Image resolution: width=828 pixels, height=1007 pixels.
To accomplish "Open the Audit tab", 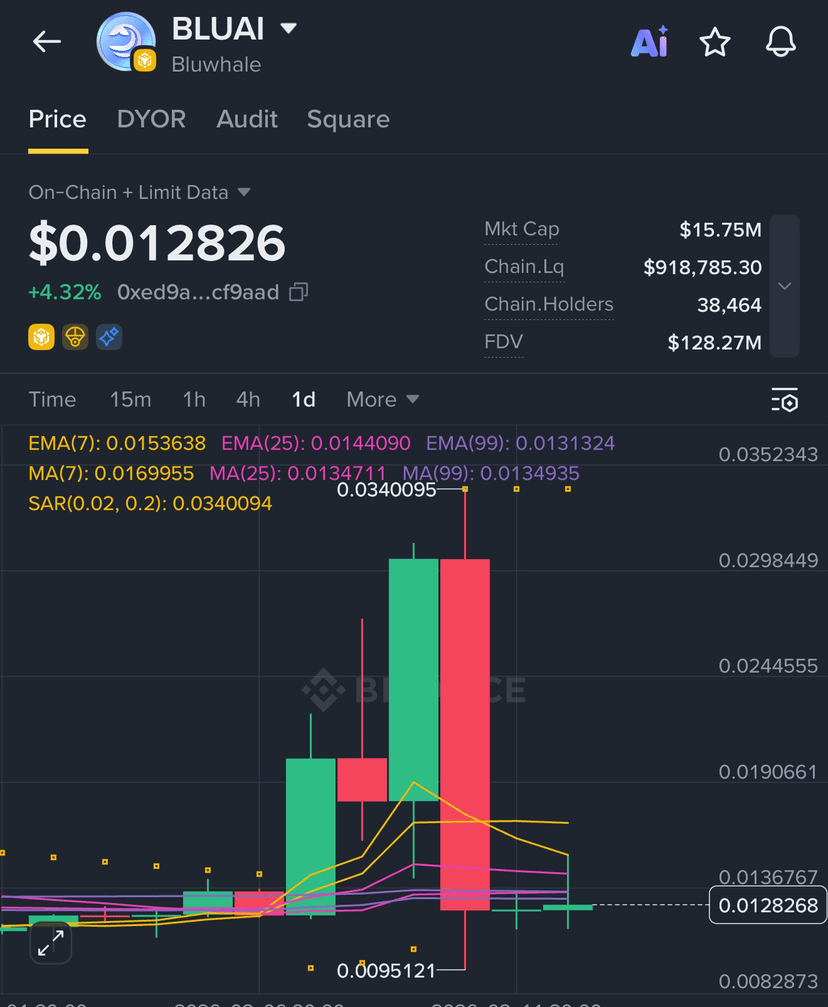I will coord(247,119).
